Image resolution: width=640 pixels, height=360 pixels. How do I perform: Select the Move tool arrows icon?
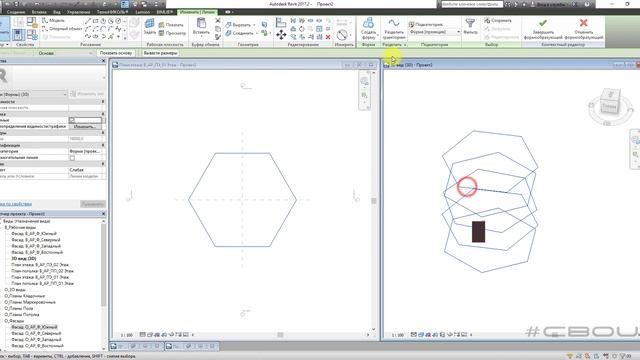click(x=281, y=35)
